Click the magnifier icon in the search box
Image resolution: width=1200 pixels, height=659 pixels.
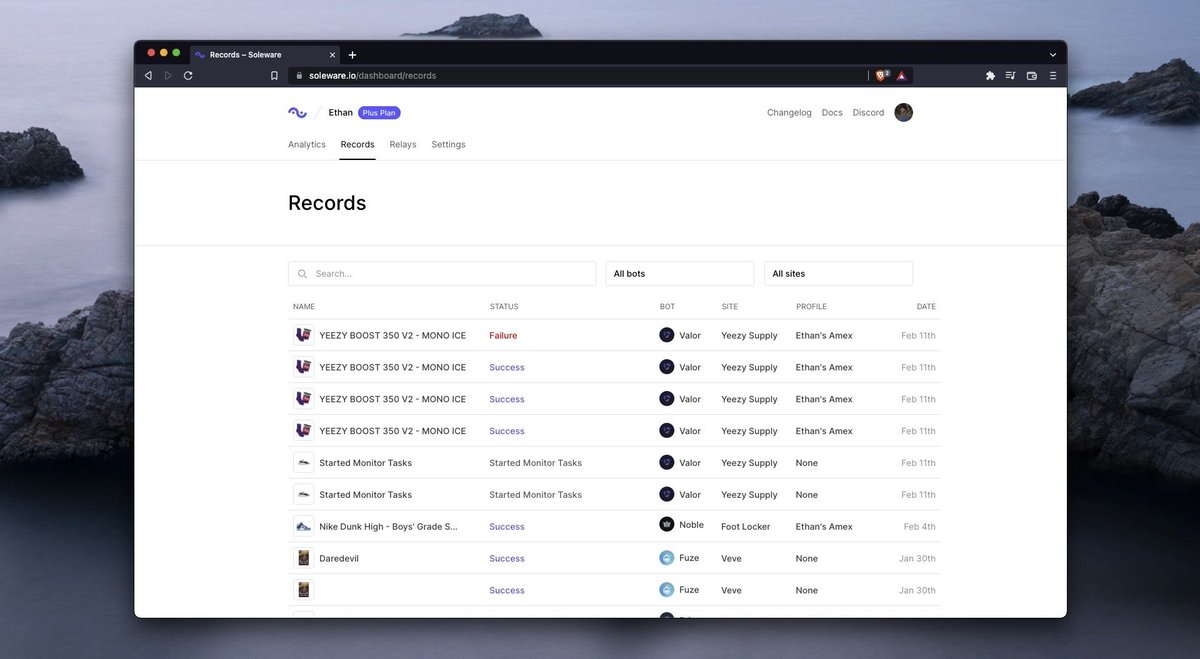click(x=302, y=274)
